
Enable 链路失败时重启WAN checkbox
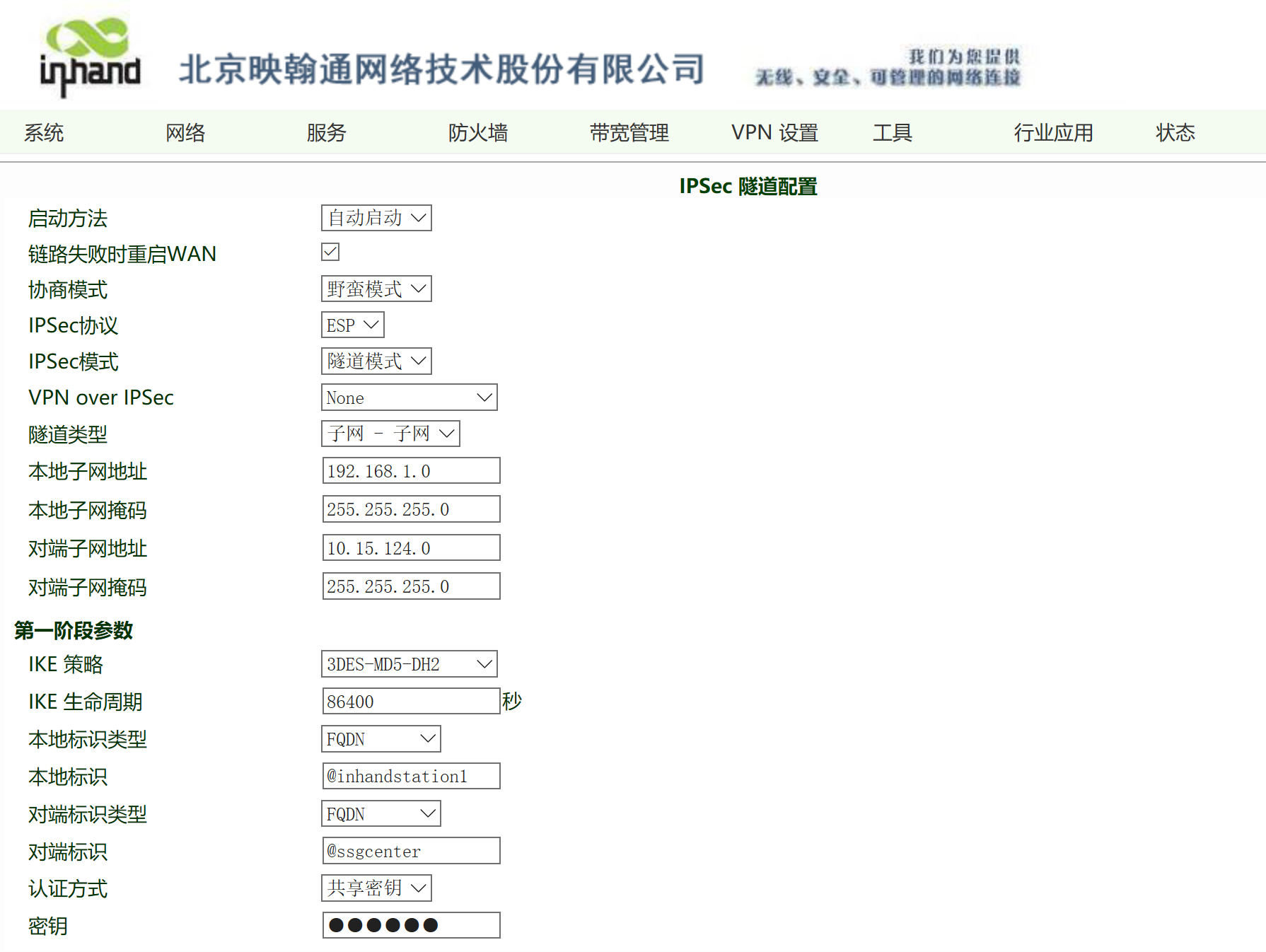[330, 252]
